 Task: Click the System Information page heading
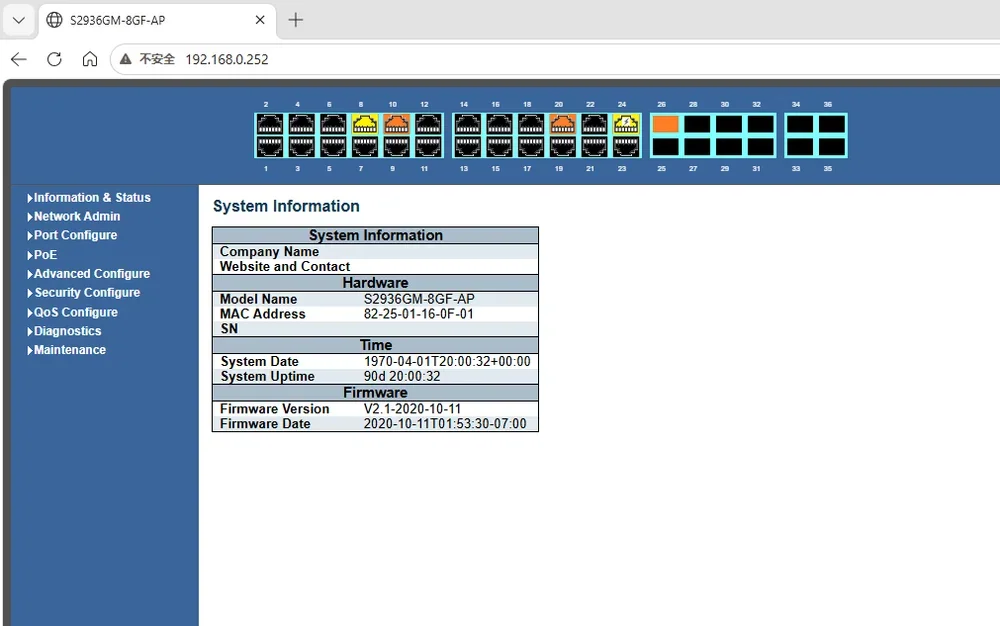(x=286, y=206)
